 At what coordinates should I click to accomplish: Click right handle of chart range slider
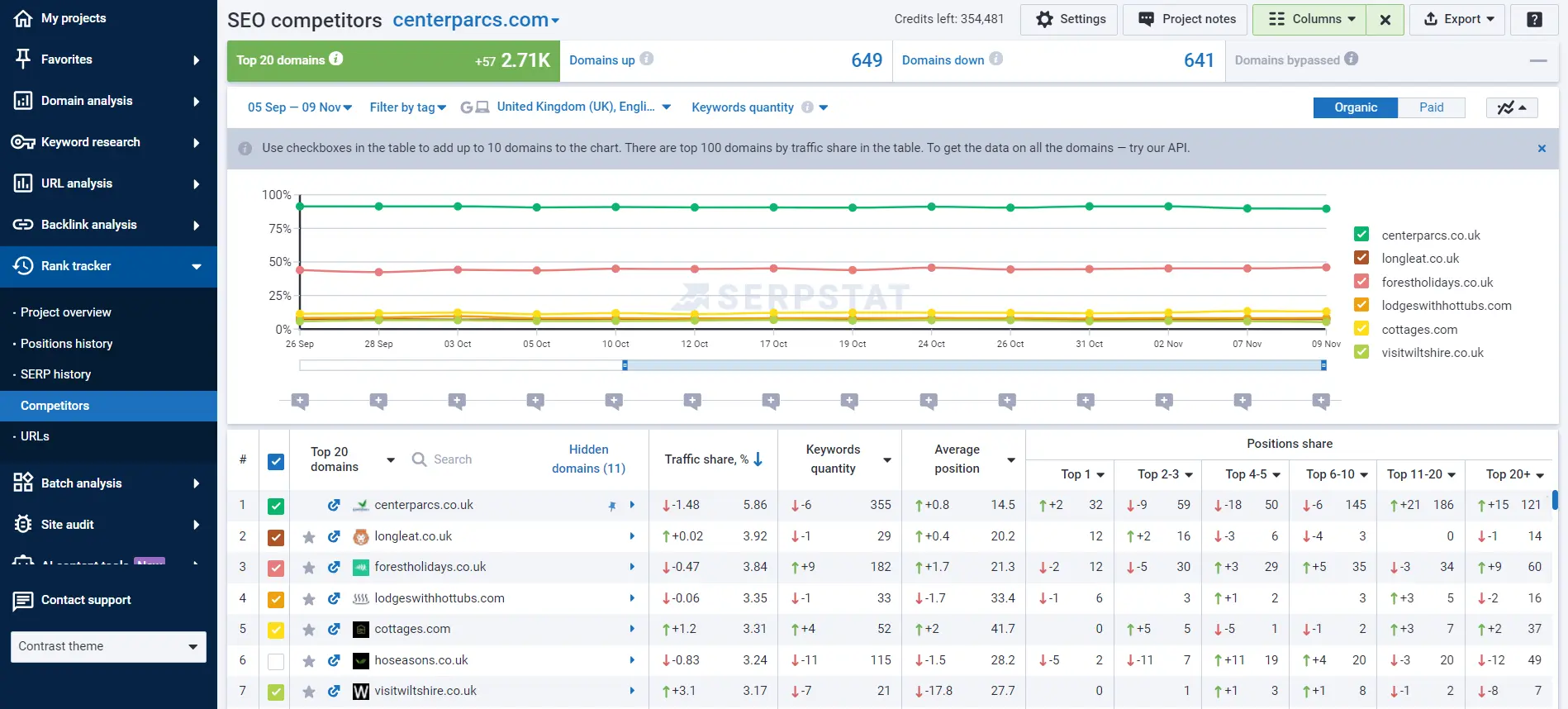point(1323,365)
